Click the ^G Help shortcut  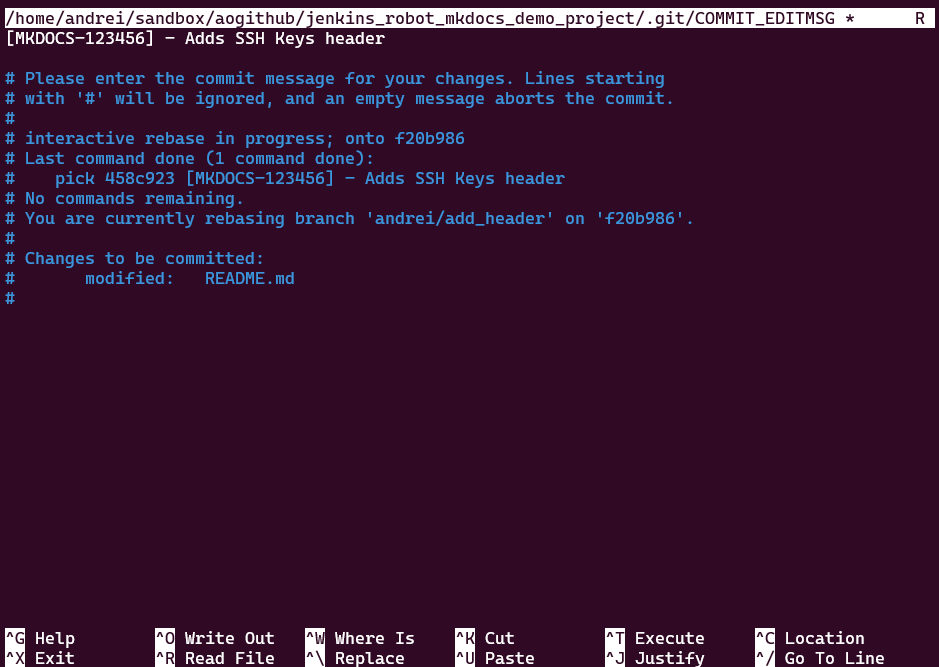40,638
